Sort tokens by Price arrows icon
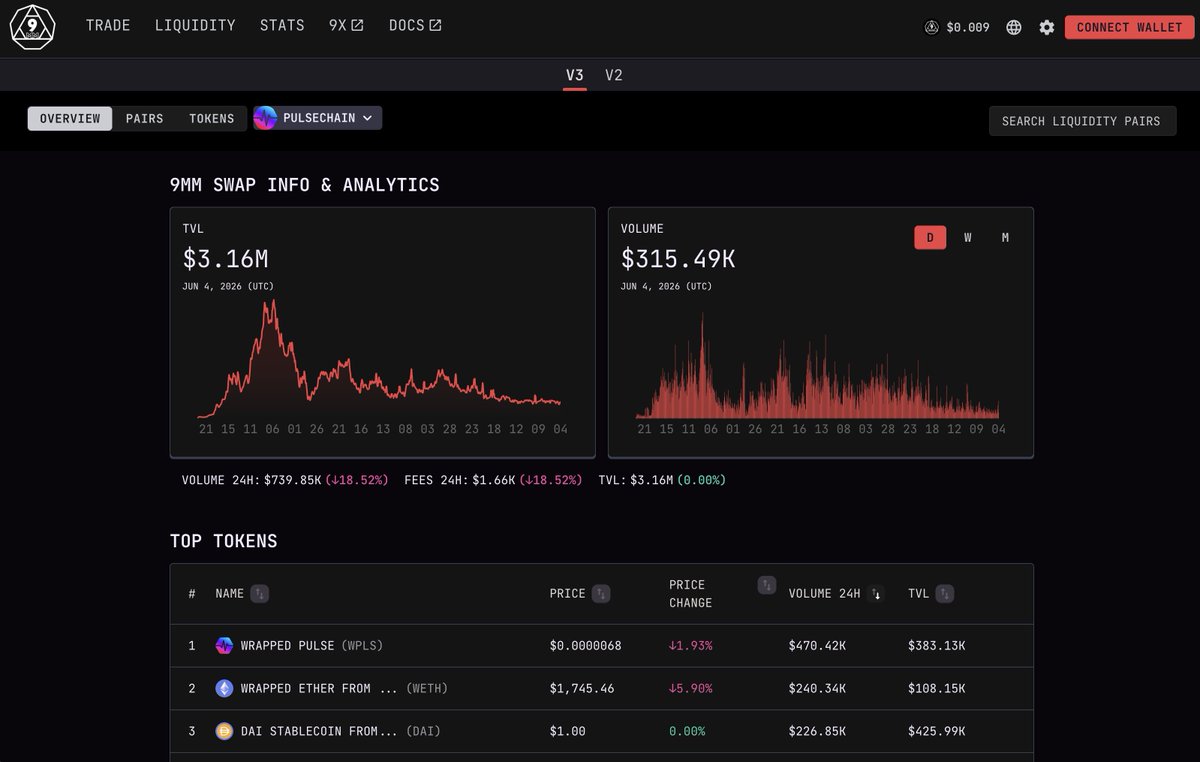Viewport: 1200px width, 762px height. pyautogui.click(x=601, y=593)
